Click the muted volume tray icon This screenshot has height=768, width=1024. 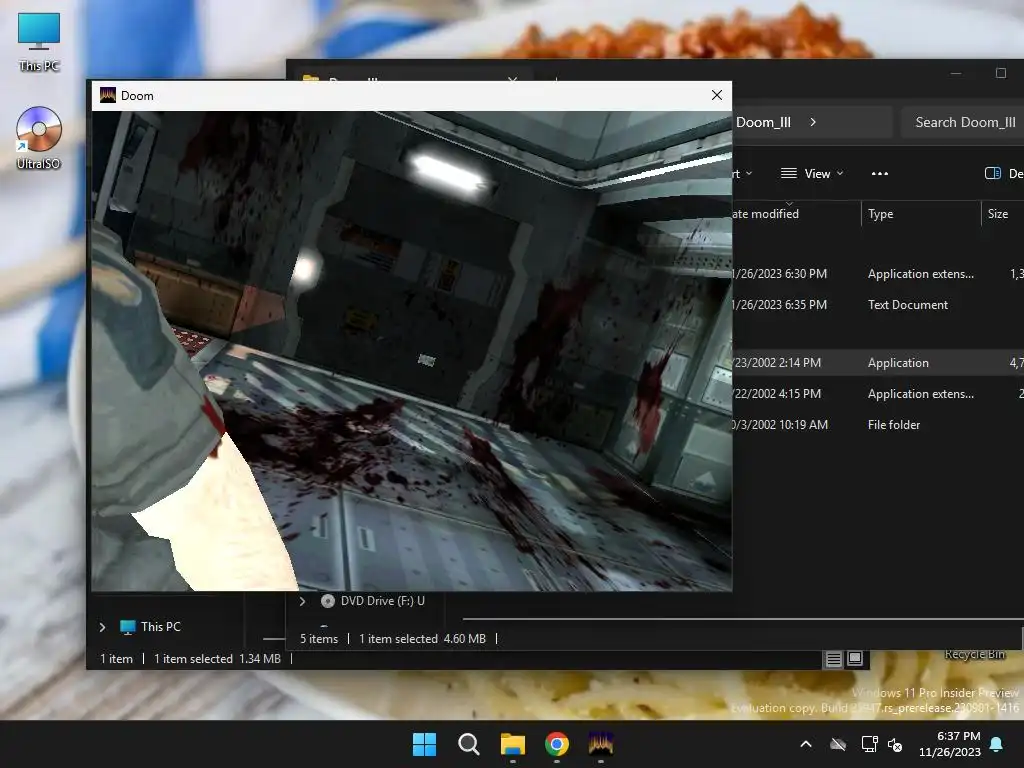coord(895,744)
